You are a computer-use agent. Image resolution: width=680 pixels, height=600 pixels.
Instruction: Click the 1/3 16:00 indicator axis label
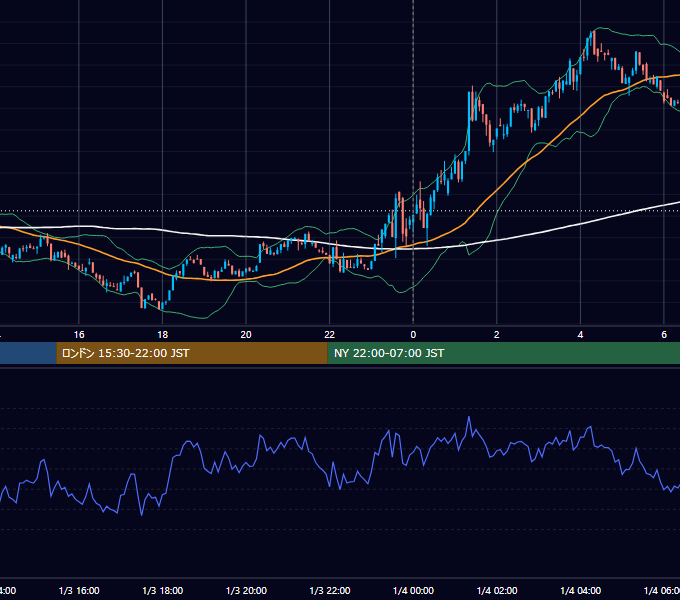(79, 590)
